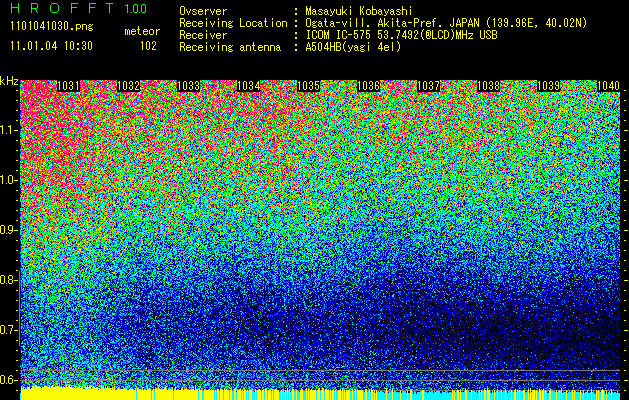Click the meteor count 102
The width and height of the screenshot is (629, 400).
point(148,46)
